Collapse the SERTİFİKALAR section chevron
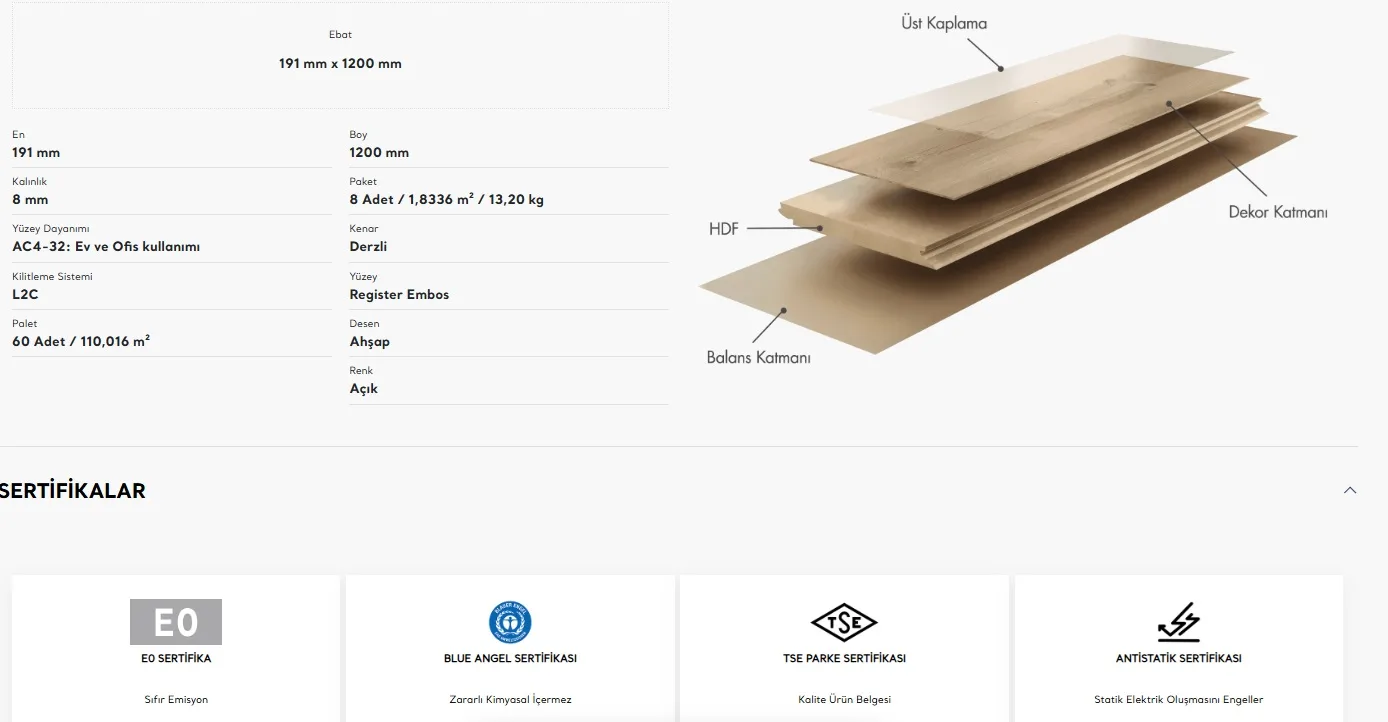The width and height of the screenshot is (1388, 722). click(x=1350, y=490)
